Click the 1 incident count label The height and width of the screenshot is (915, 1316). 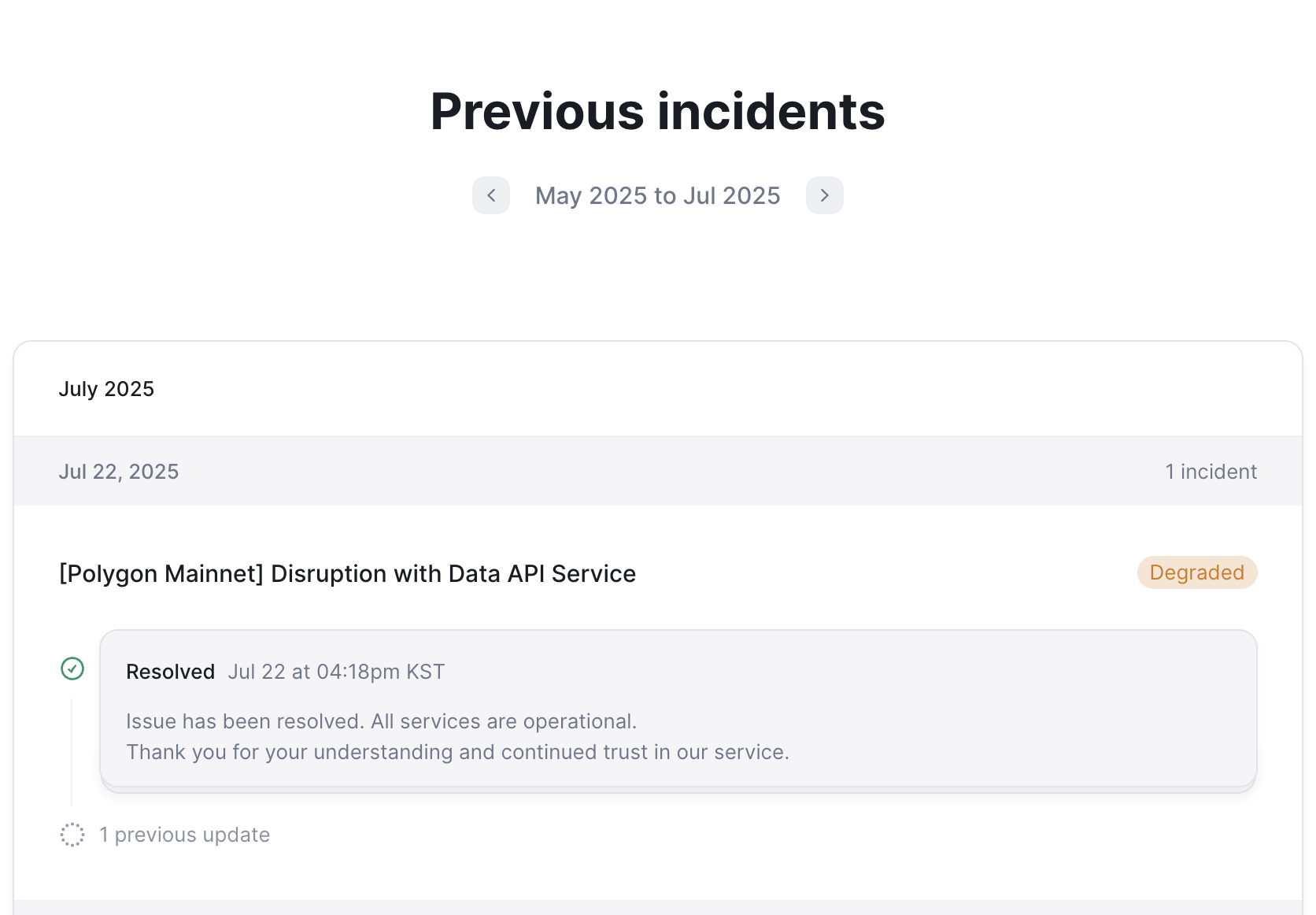click(x=1211, y=472)
